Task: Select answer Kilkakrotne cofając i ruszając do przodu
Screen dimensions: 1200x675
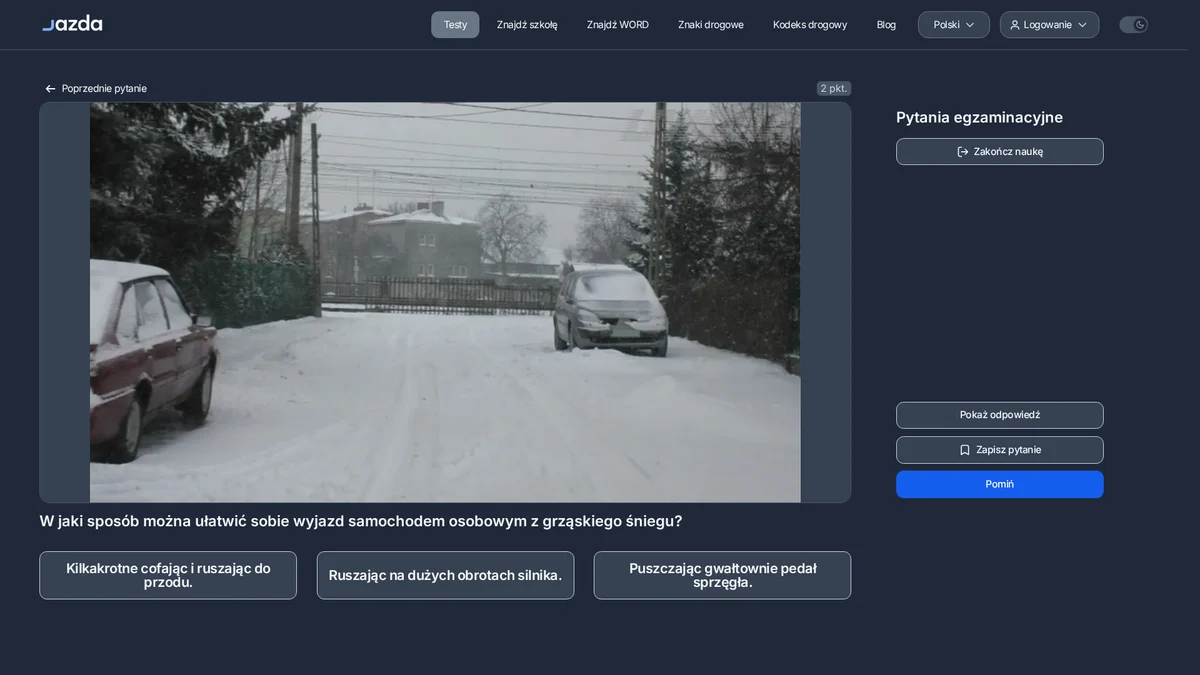Action: click(168, 575)
